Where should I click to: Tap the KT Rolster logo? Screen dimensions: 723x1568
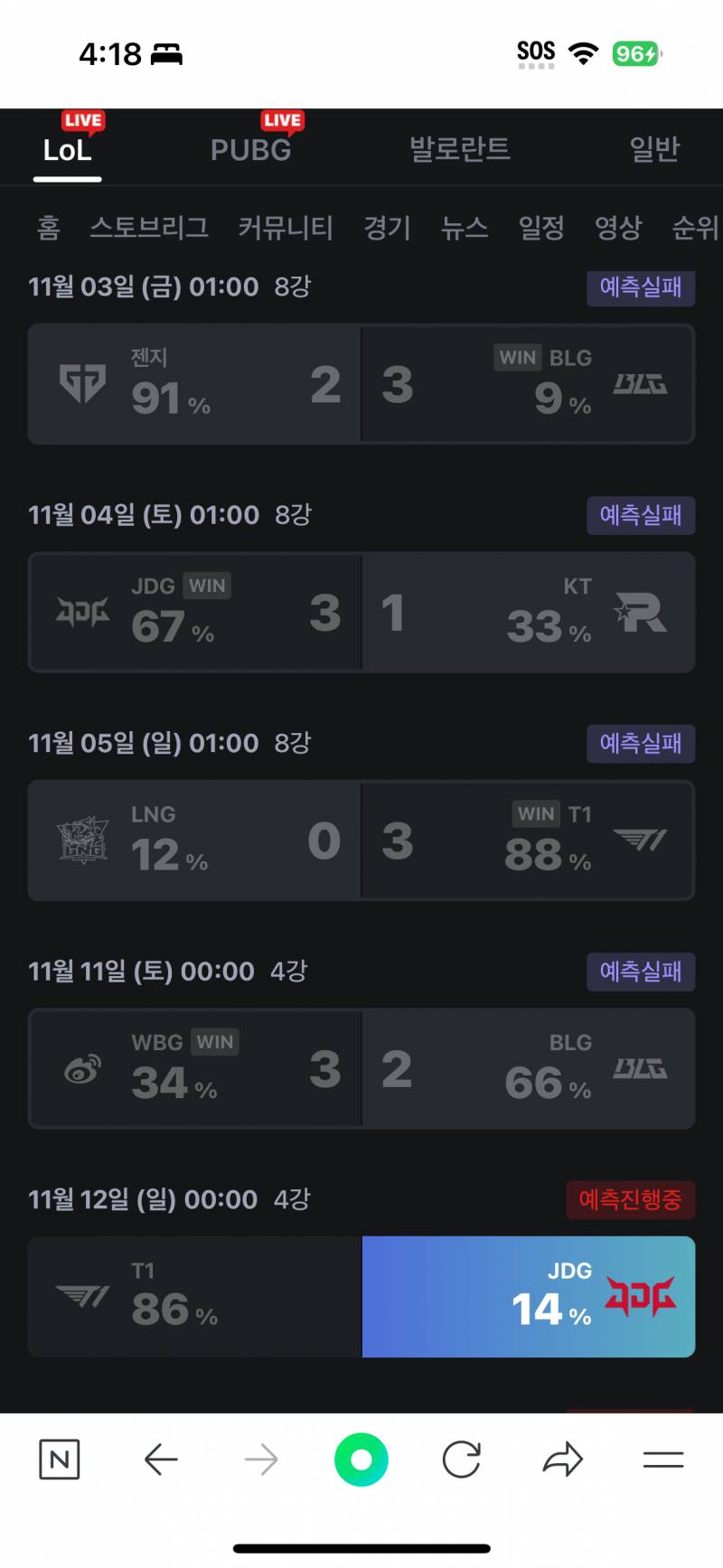pos(640,612)
